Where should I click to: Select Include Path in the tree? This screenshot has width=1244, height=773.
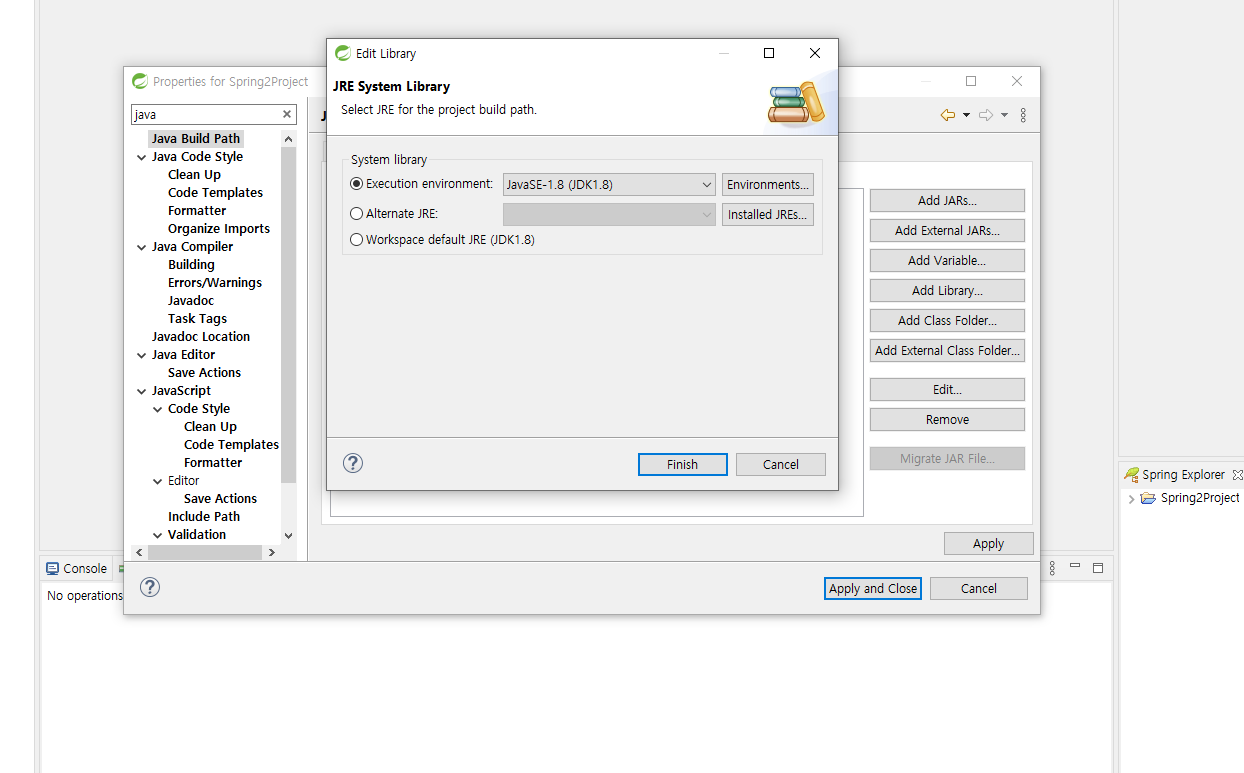(x=204, y=517)
